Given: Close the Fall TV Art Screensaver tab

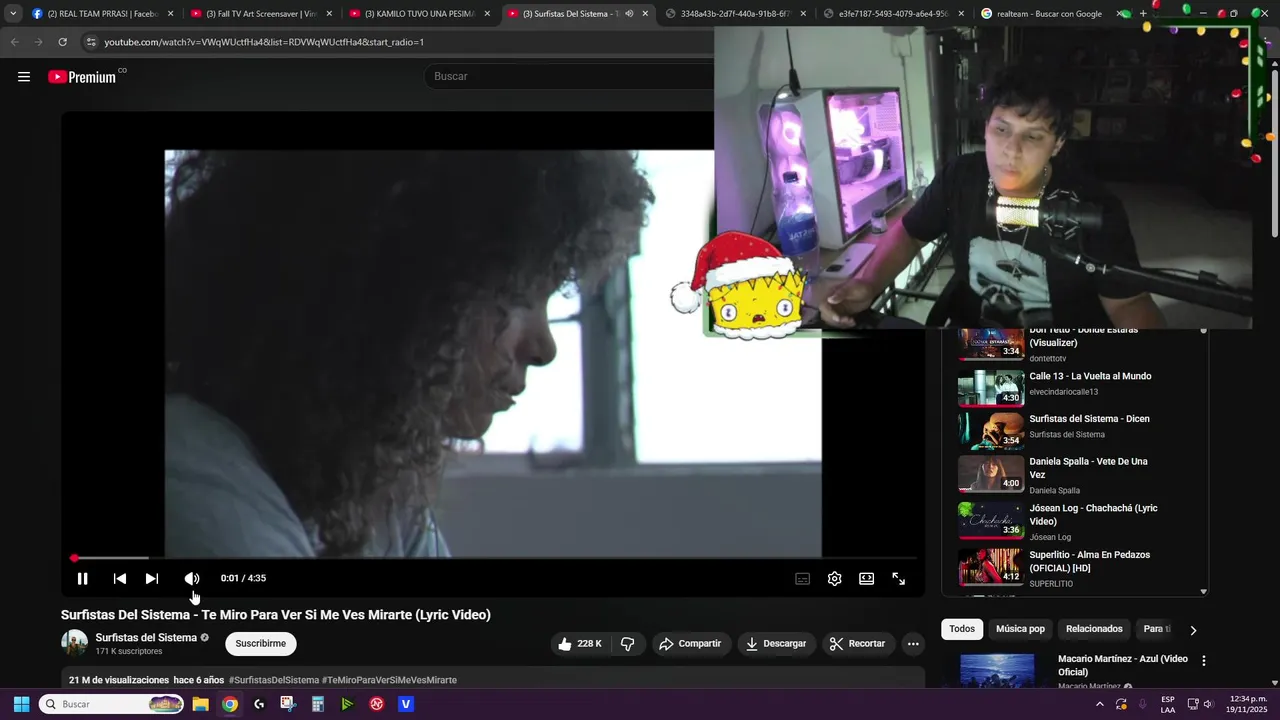Looking at the screenshot, I should coord(329,14).
